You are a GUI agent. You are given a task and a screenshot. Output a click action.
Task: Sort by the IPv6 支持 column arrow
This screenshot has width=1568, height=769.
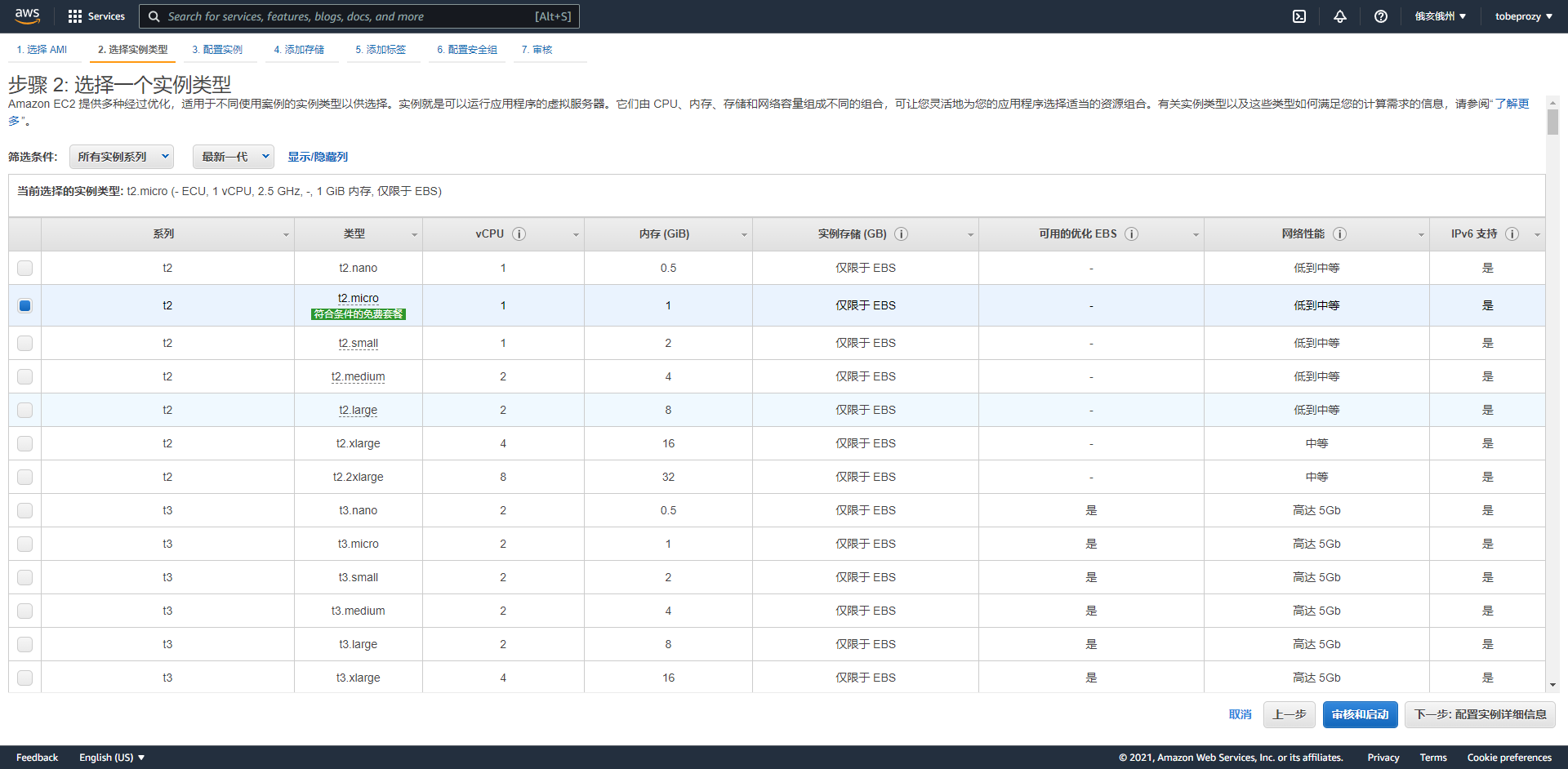pyautogui.click(x=1537, y=235)
